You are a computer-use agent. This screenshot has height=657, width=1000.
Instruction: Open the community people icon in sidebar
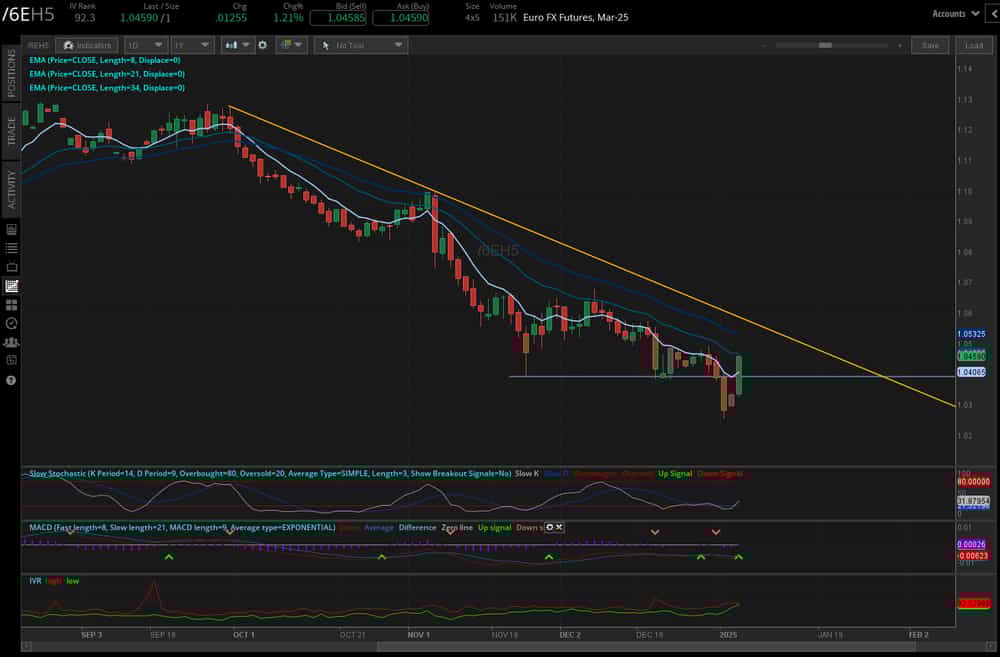pos(13,342)
